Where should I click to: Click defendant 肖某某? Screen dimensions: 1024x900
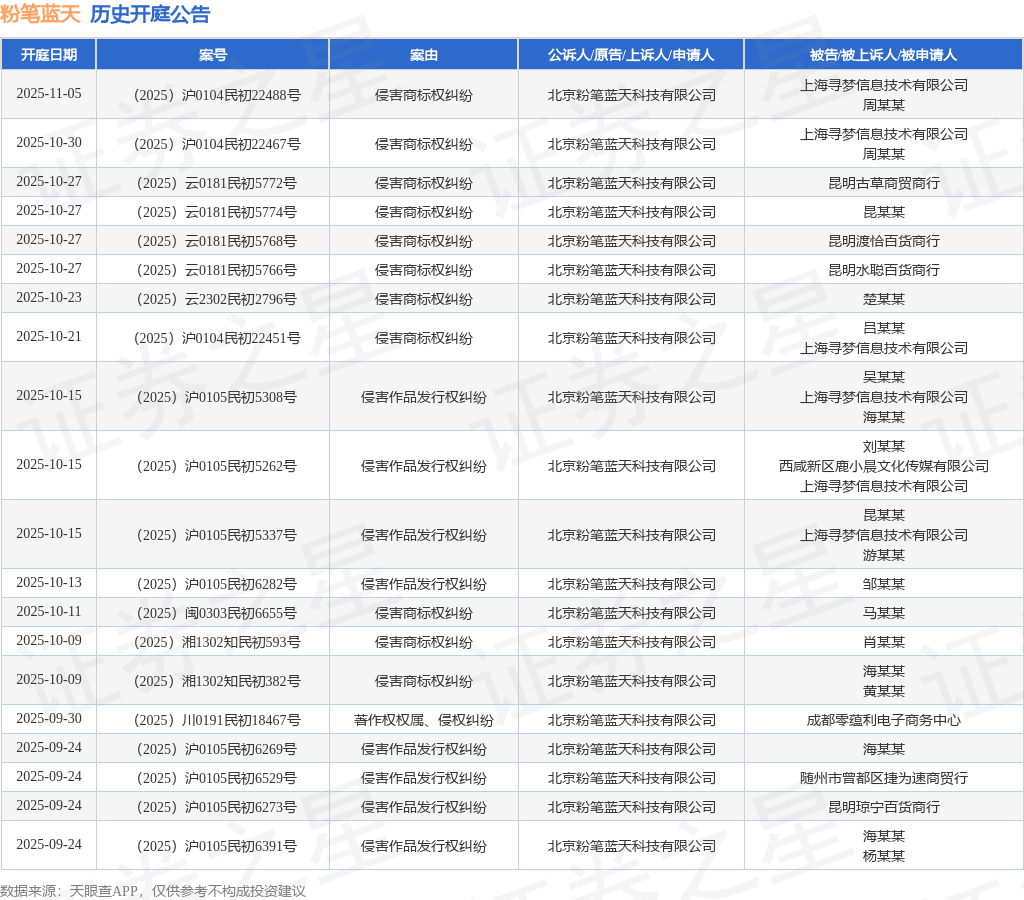[884, 643]
